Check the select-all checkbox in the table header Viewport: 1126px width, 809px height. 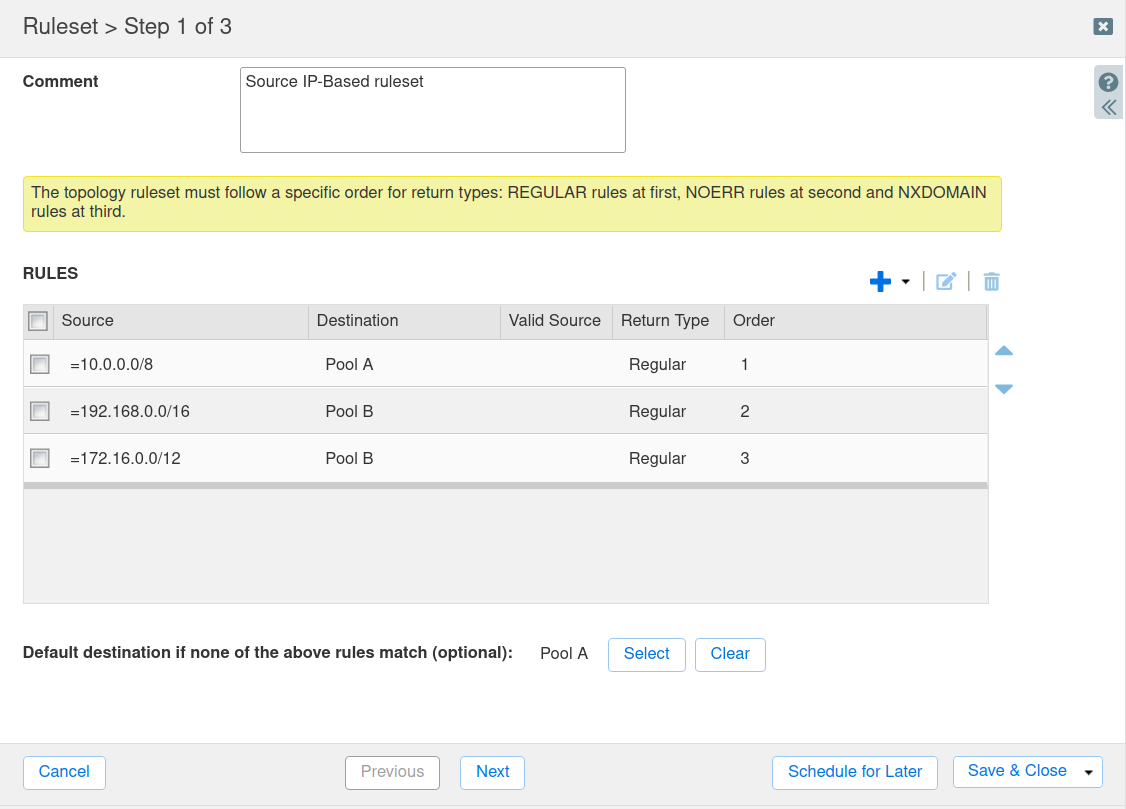tap(37, 320)
